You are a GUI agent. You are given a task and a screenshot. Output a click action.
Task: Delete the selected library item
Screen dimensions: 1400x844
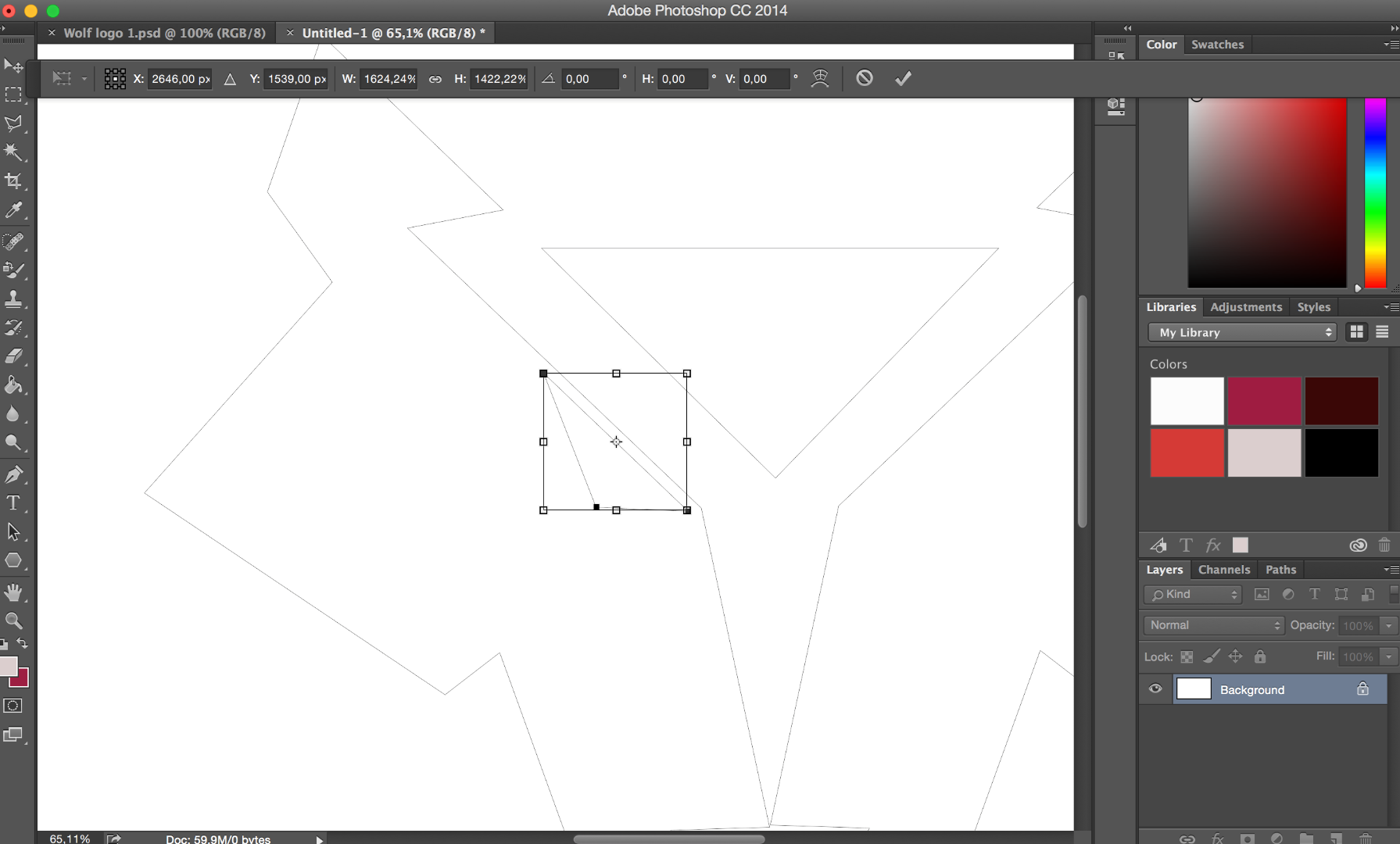(x=1384, y=545)
